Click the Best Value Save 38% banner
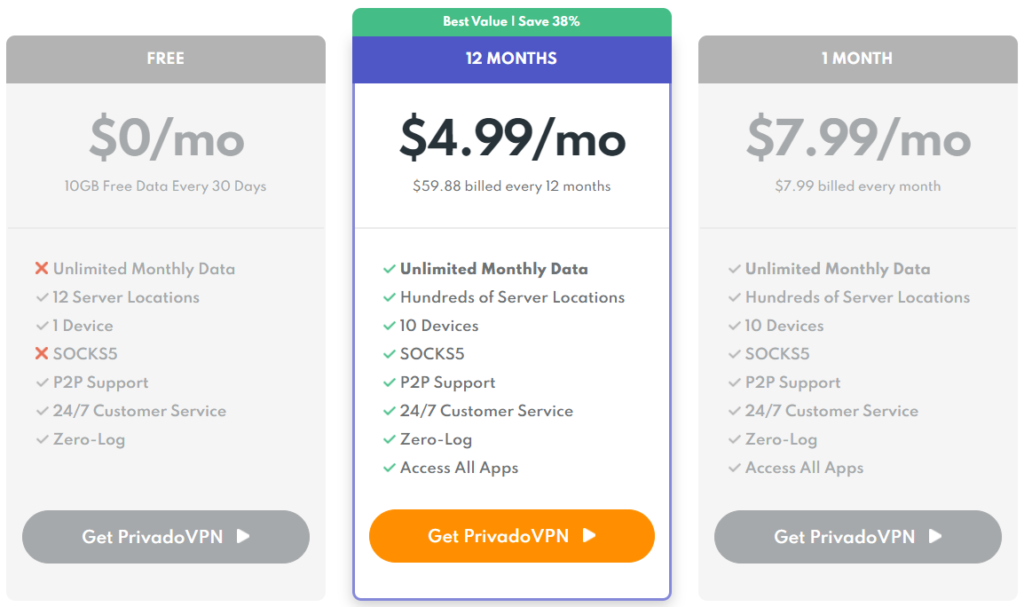Screen dimensions: 1024x607 (x=512, y=22)
